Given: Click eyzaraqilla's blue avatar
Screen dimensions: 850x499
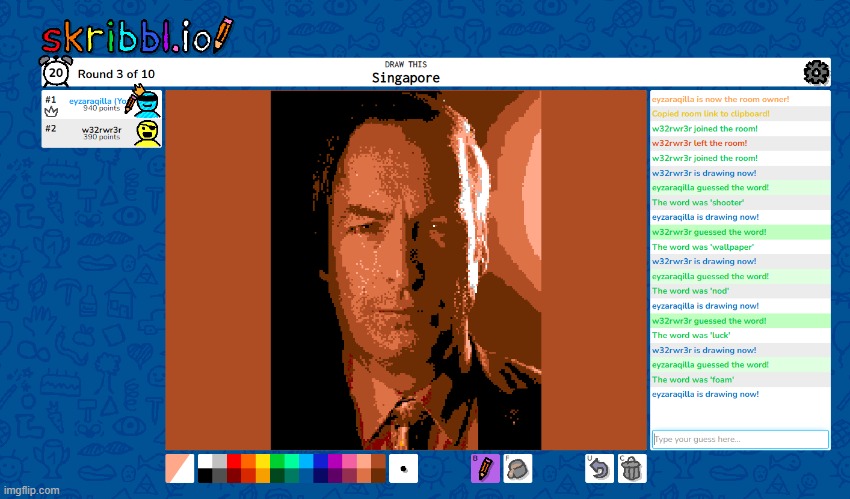Looking at the screenshot, I should click(147, 103).
